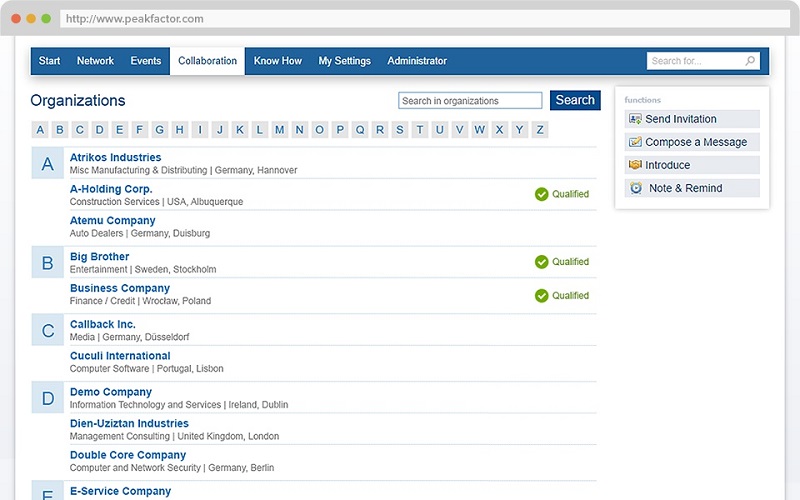Open Atemu Company organization
Screen dimensions: 800x500
[112, 220]
